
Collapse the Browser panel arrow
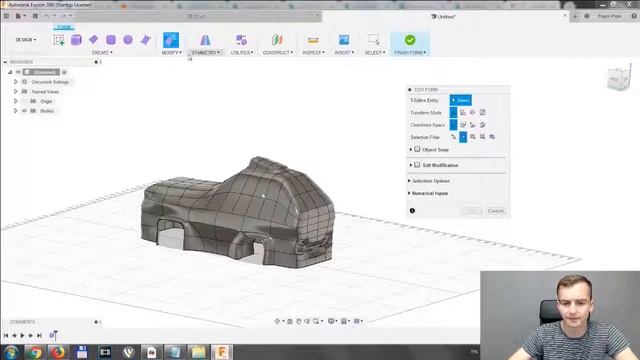[x=5, y=62]
